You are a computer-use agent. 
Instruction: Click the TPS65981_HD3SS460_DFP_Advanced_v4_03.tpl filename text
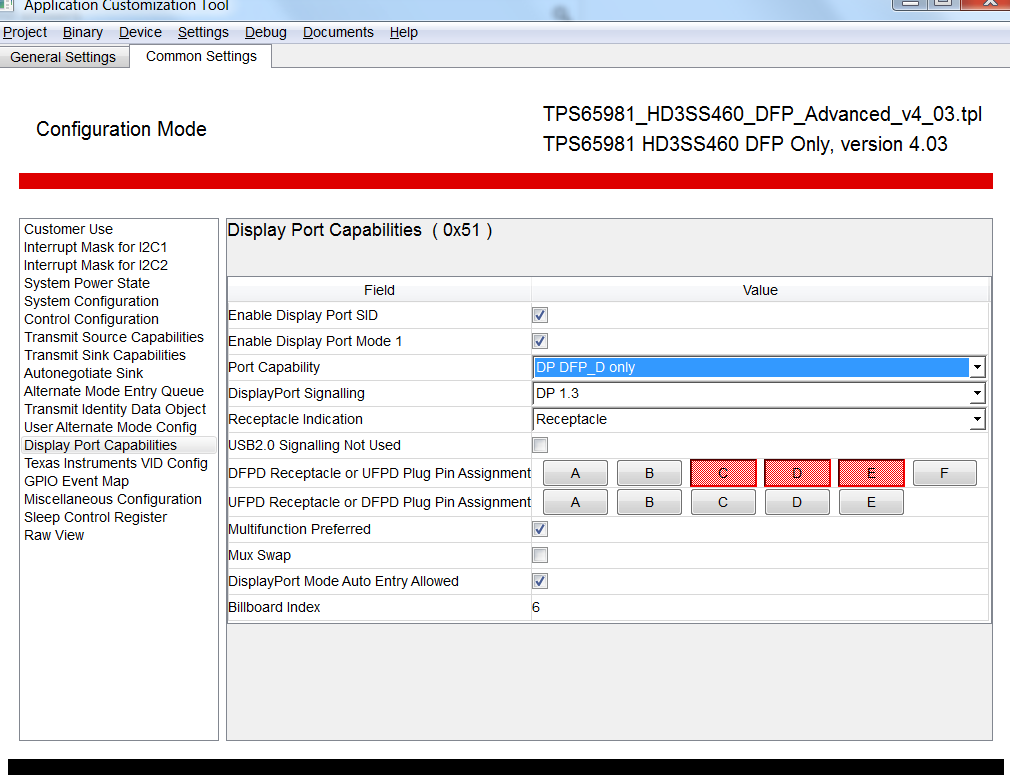(x=762, y=114)
